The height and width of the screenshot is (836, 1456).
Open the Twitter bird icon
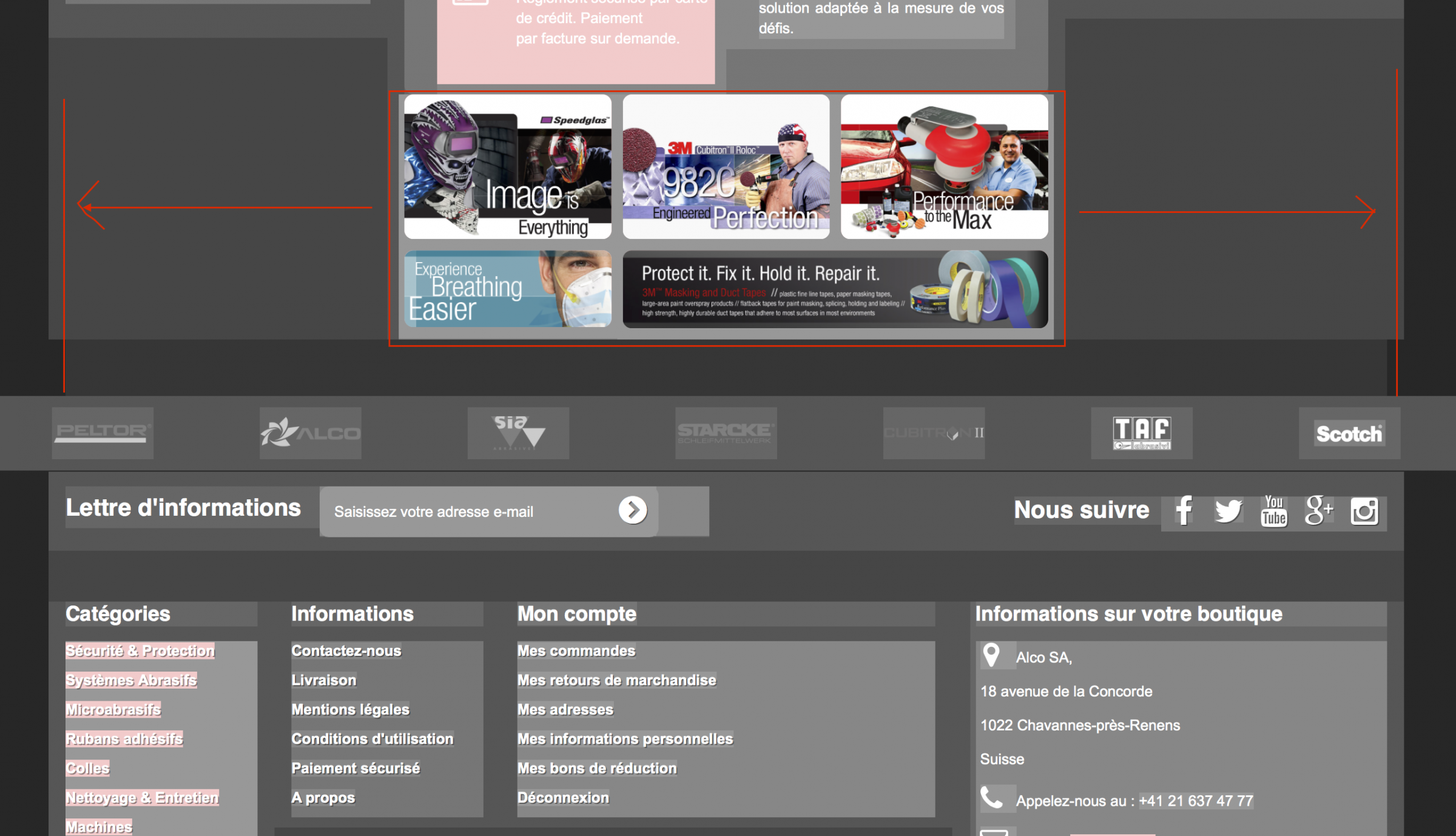1228,511
